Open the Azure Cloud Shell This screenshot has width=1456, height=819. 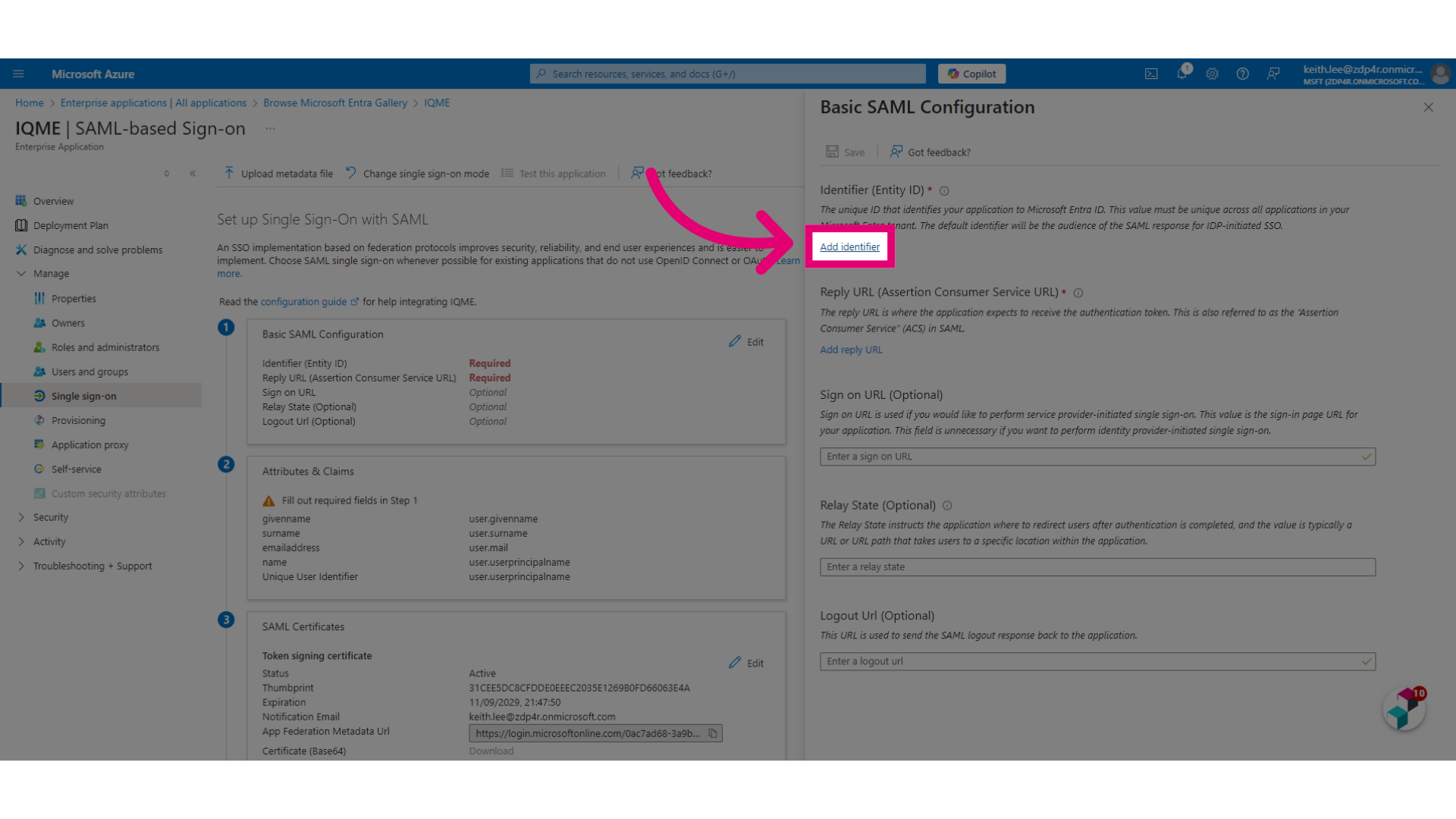point(1151,74)
